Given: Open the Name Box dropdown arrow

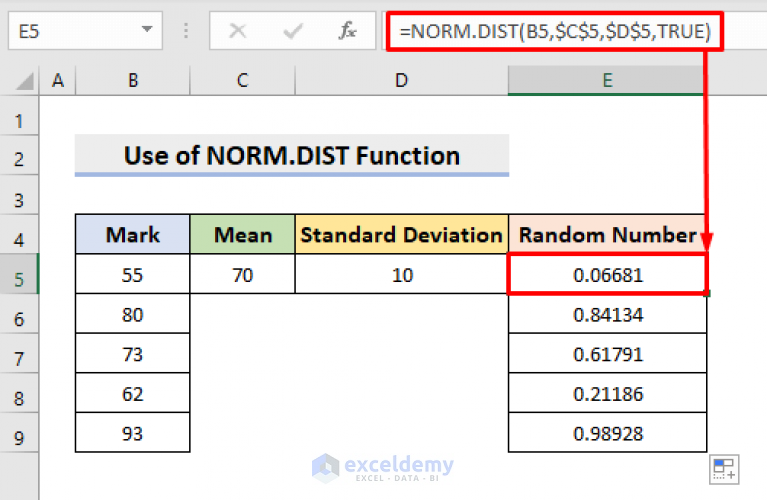Looking at the screenshot, I should pos(147,29).
